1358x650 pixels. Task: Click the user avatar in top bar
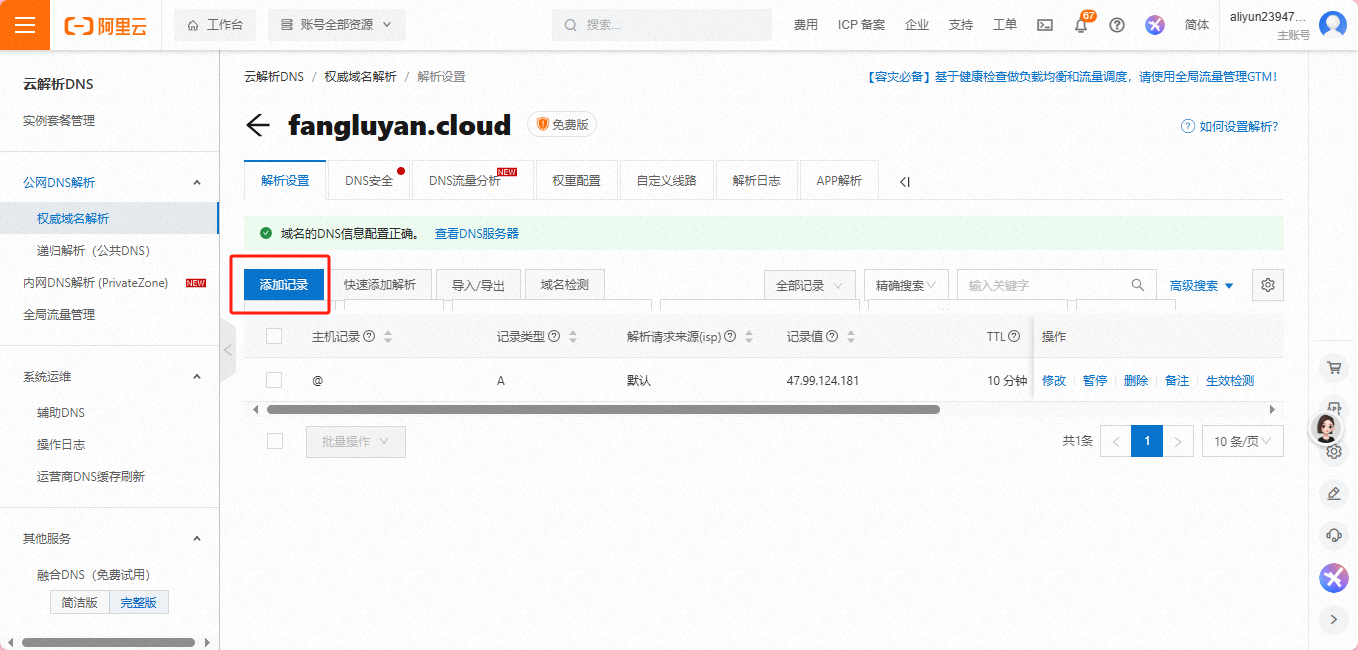pos(1333,25)
